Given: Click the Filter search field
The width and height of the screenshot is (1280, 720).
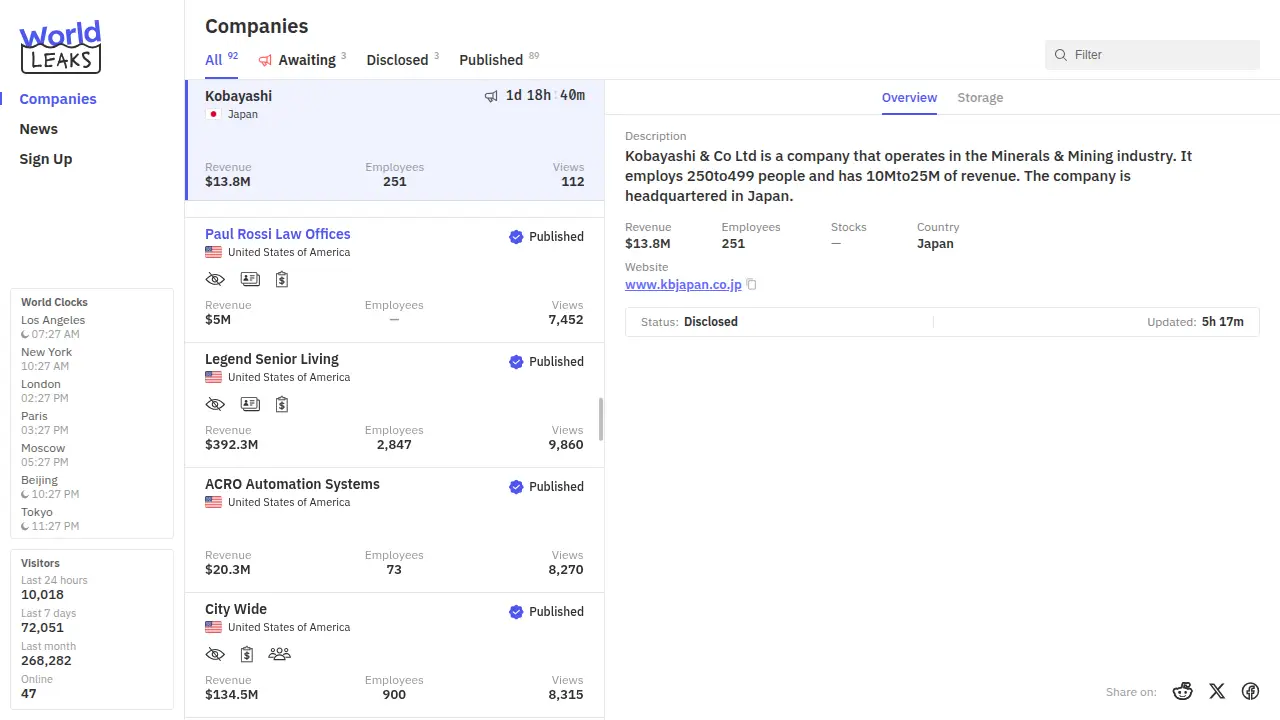Looking at the screenshot, I should coord(1160,55).
